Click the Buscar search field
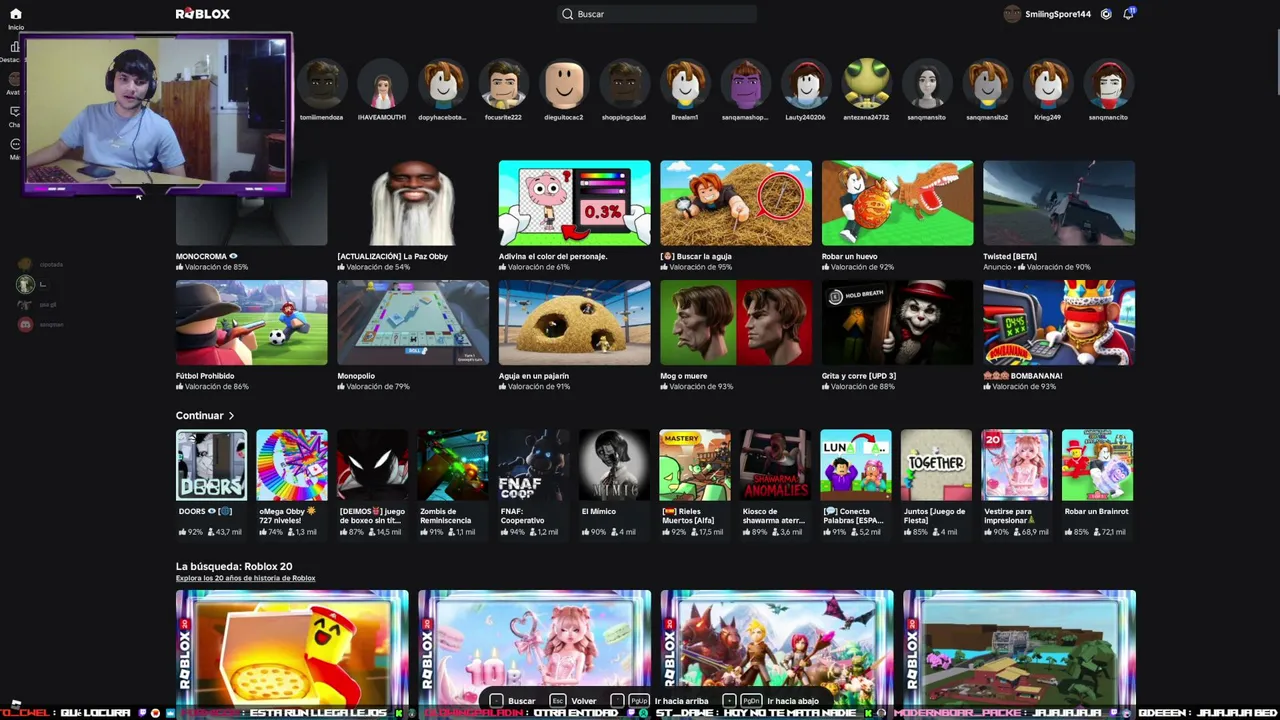This screenshot has height=720, width=1280. click(x=657, y=14)
